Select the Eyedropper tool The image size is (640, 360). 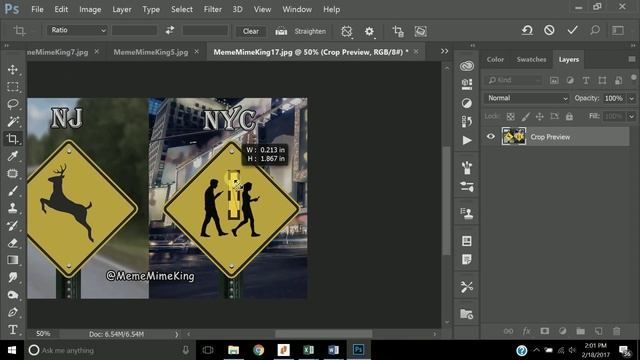point(13,156)
